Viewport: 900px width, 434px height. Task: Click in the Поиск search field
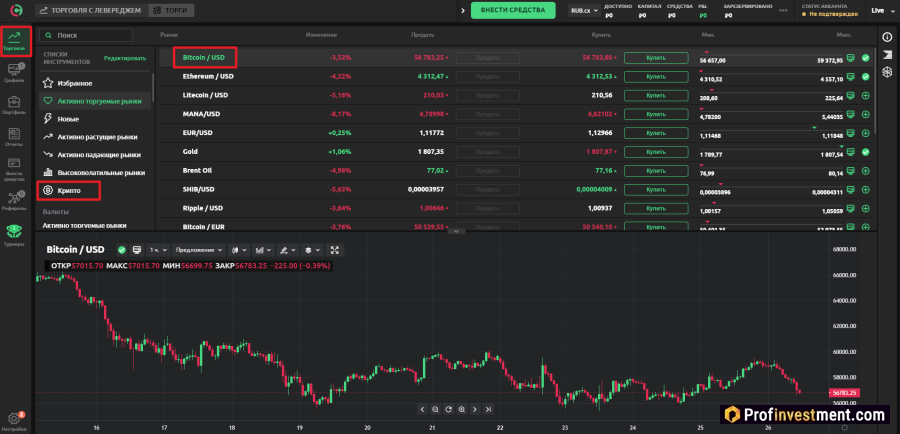point(86,35)
